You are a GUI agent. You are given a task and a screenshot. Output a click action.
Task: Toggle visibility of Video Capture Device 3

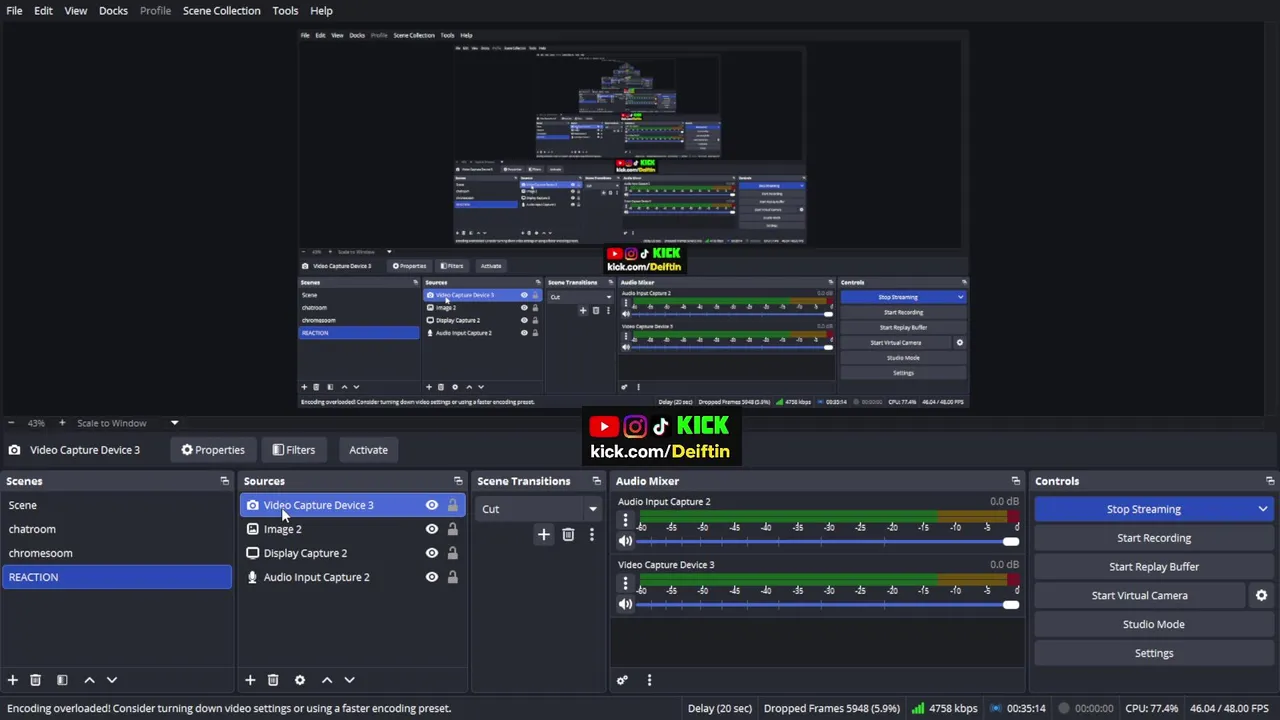click(432, 505)
